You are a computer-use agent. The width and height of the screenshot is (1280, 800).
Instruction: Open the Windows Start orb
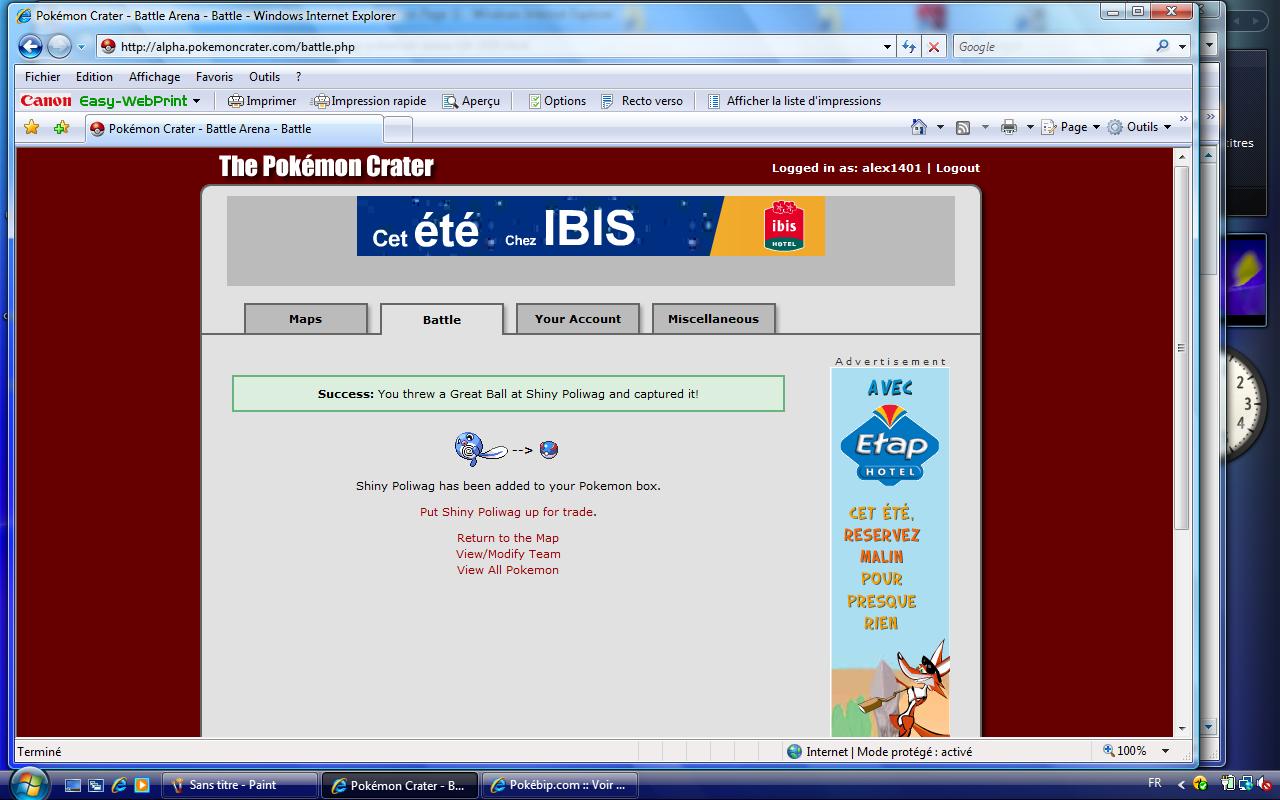point(28,783)
